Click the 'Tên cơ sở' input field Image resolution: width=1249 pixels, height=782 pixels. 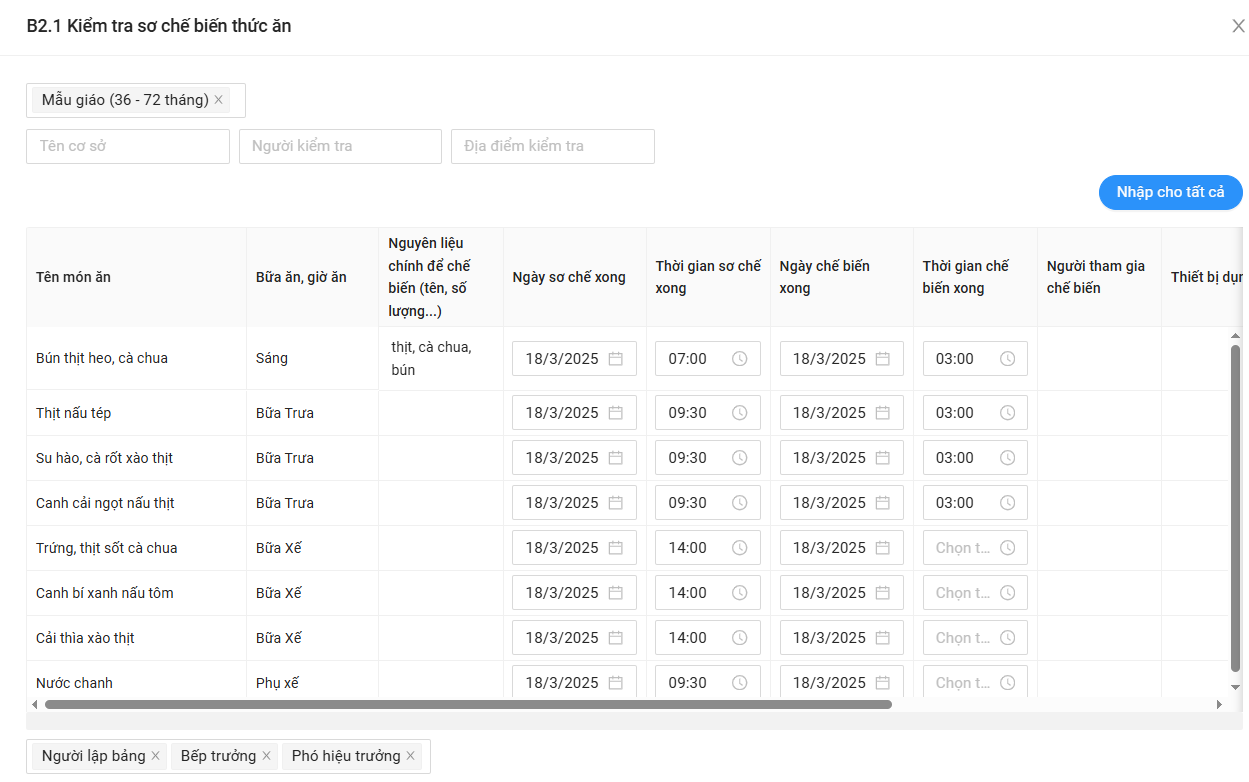coord(128,146)
